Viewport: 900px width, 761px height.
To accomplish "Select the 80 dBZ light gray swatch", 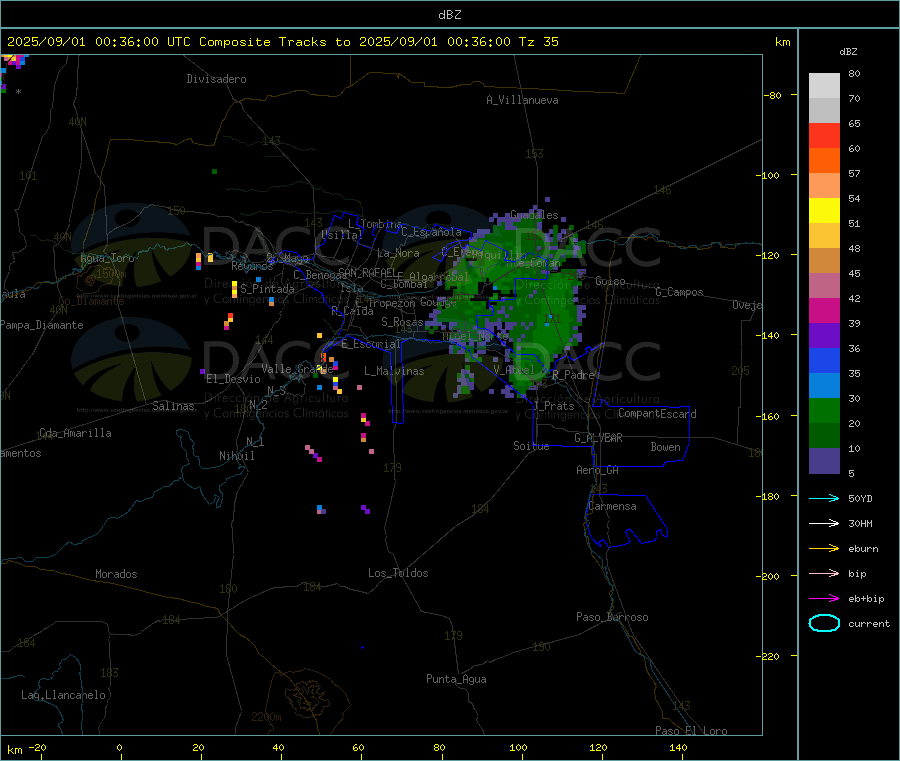I will (824, 86).
